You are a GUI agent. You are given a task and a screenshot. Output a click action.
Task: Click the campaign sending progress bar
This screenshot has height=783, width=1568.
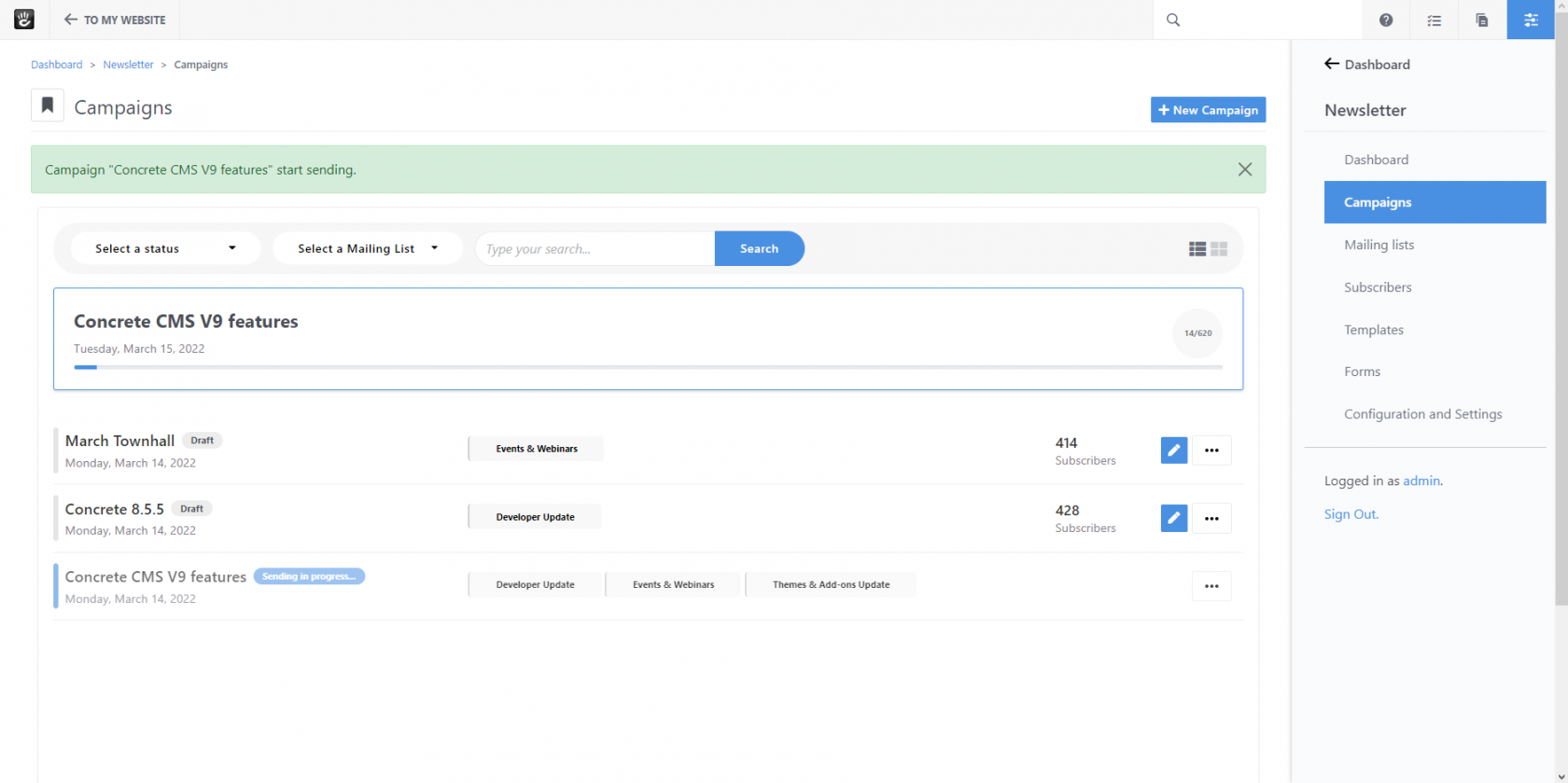click(x=648, y=367)
